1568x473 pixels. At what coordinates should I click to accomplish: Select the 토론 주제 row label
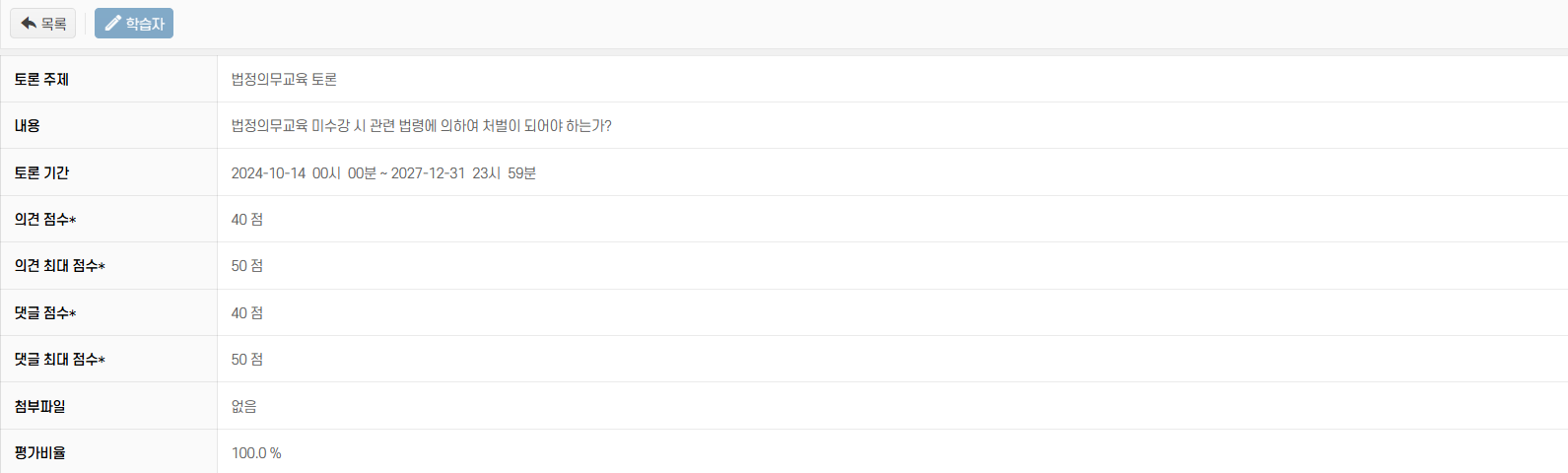coord(41,79)
